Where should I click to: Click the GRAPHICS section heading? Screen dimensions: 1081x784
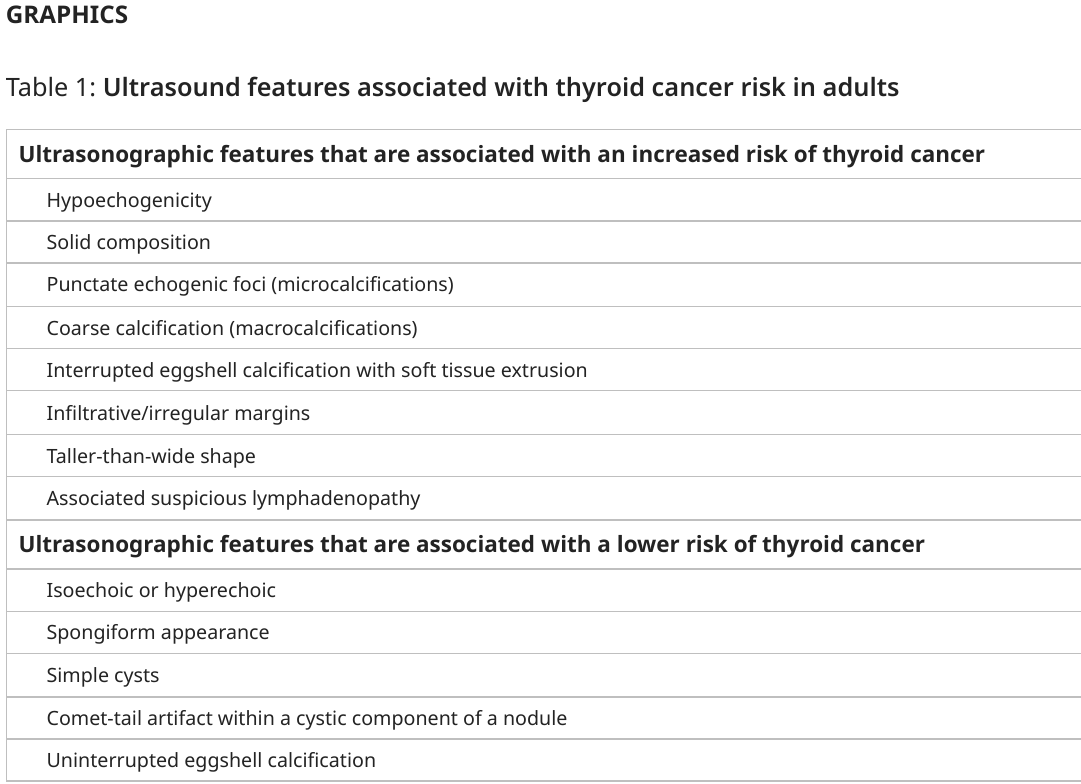coord(67,14)
